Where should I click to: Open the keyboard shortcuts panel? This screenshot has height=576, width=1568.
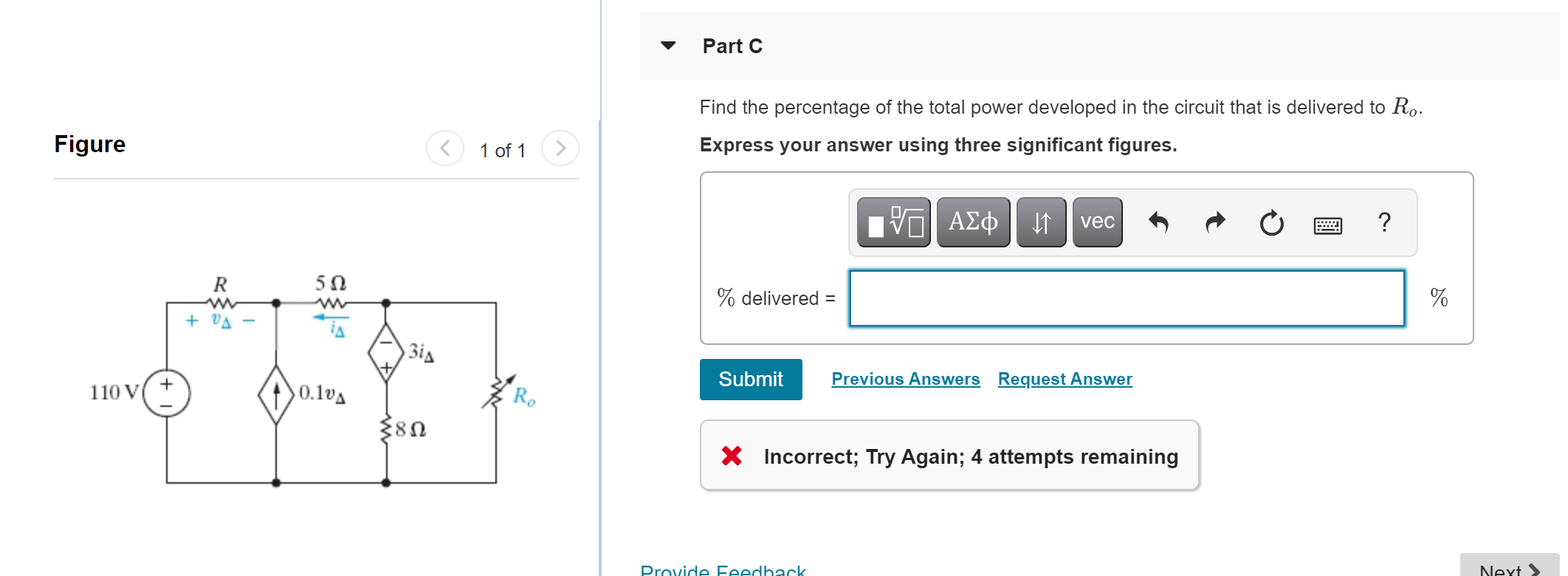click(x=1327, y=224)
